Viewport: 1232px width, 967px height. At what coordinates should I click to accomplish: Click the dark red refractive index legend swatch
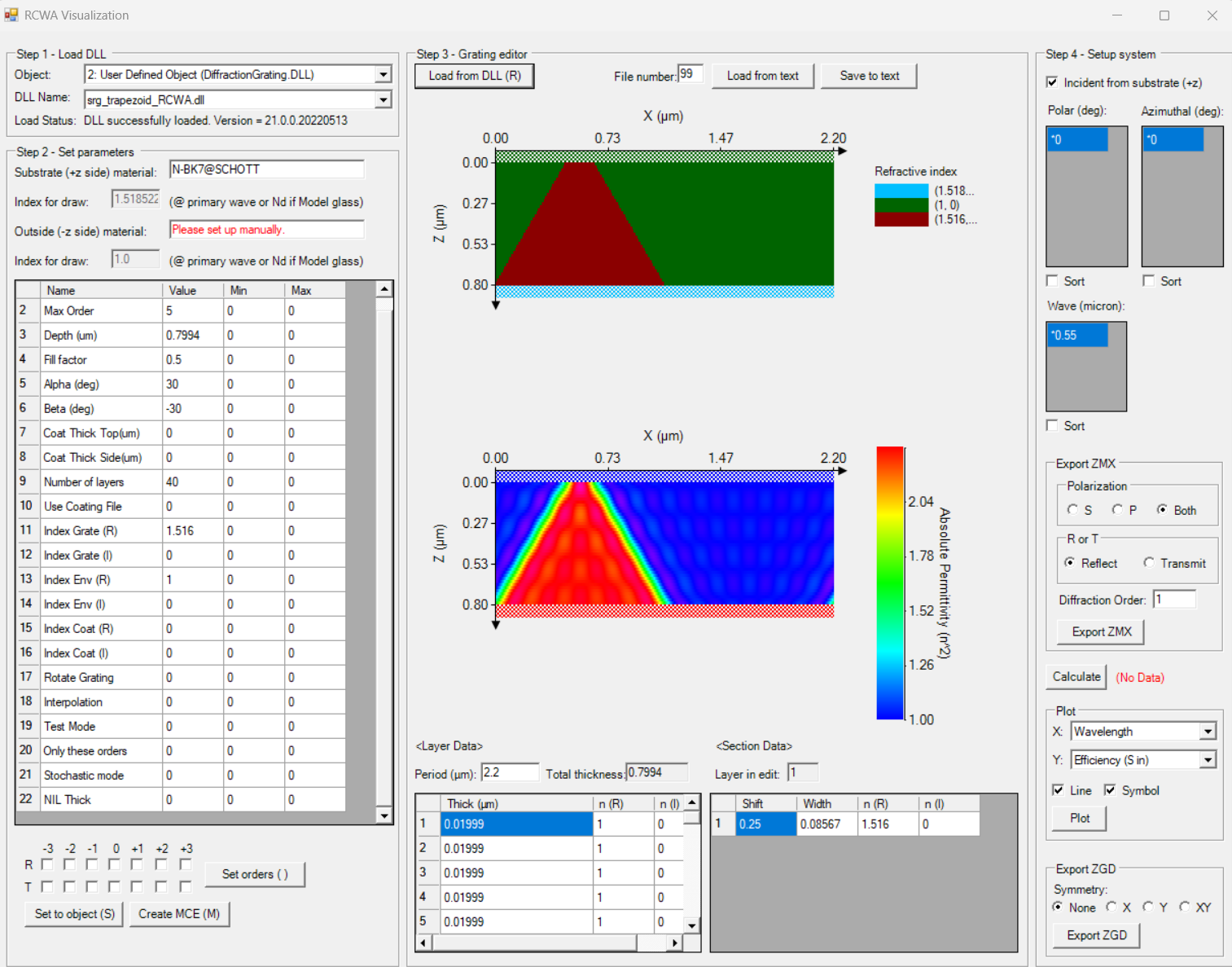pos(901,220)
